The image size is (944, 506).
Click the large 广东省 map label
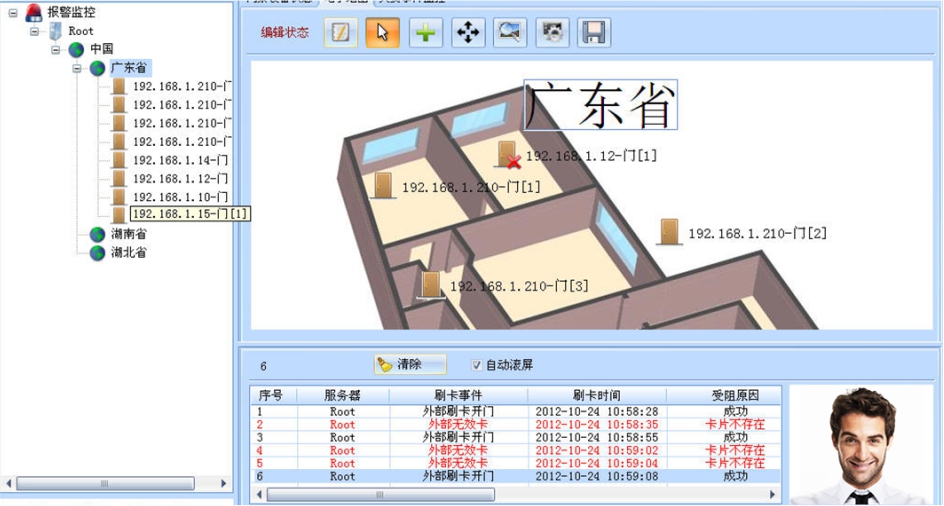[600, 105]
